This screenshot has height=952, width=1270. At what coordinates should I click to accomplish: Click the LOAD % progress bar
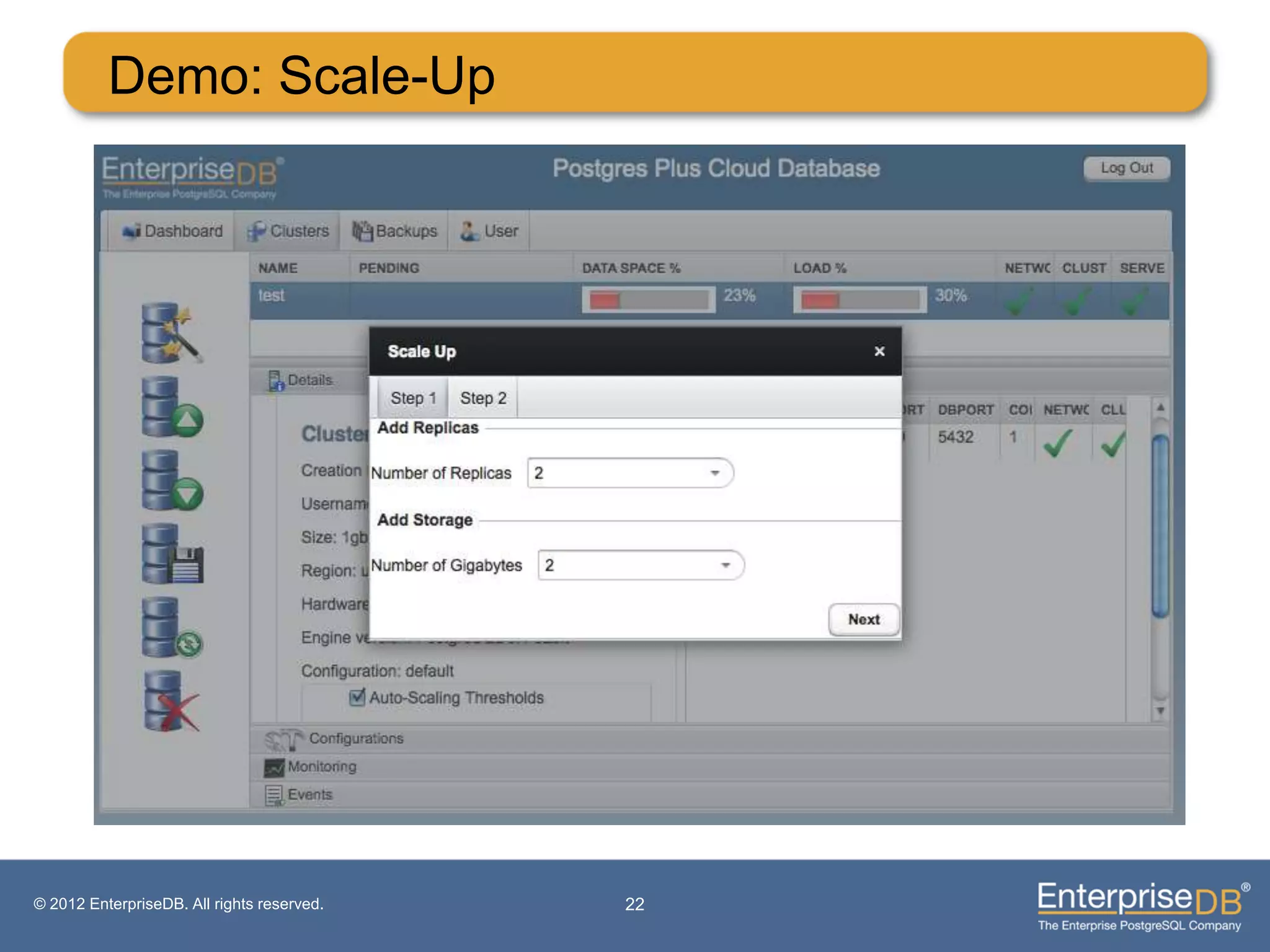click(x=860, y=300)
